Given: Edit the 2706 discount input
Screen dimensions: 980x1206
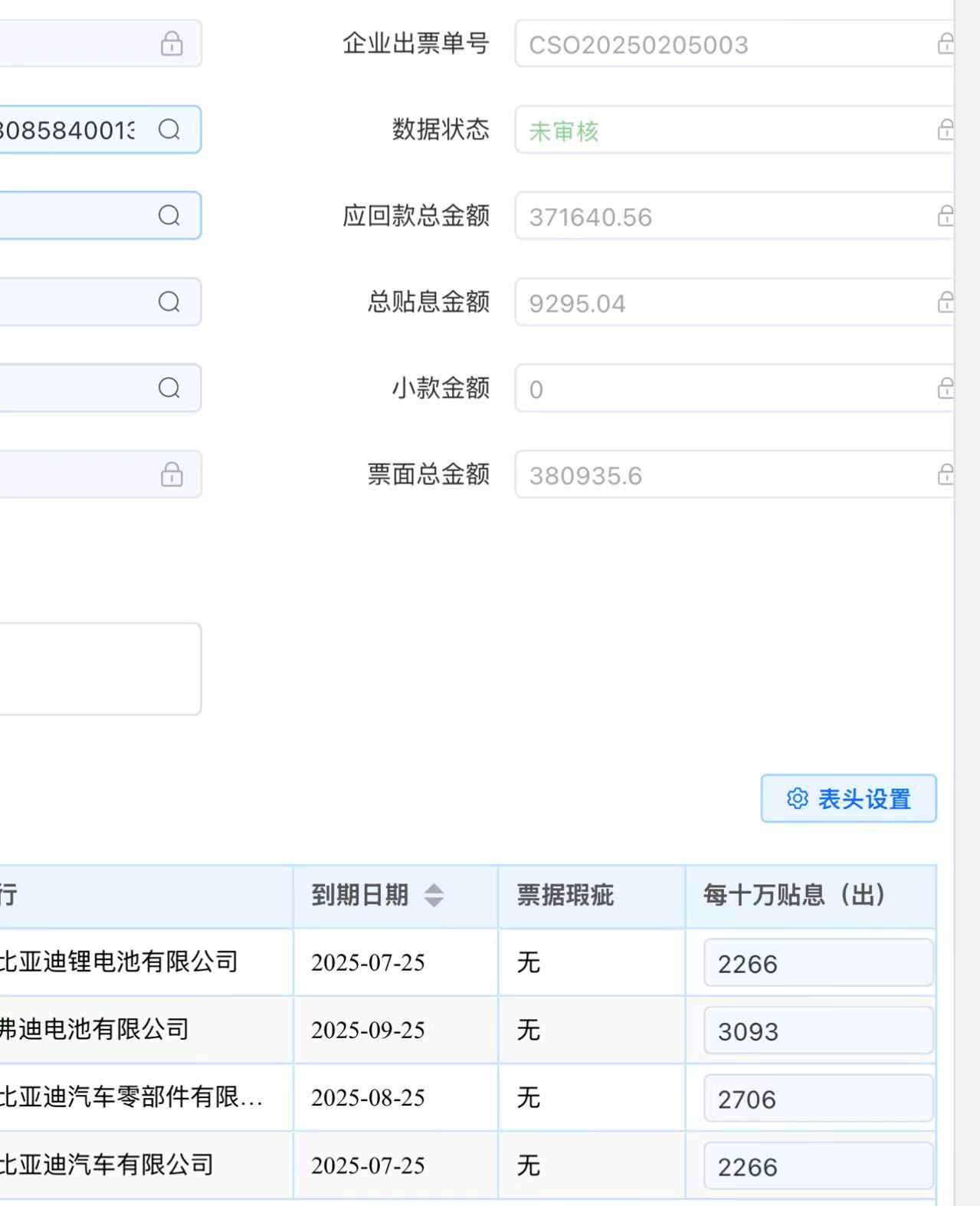Looking at the screenshot, I should (817, 1099).
